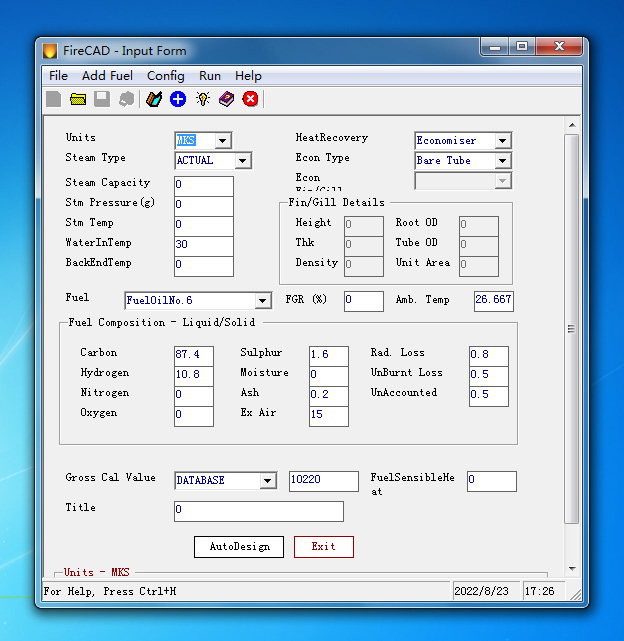Viewport: 624px width, 641px height.
Task: Minimize the FireCAD window
Action: (x=495, y=47)
